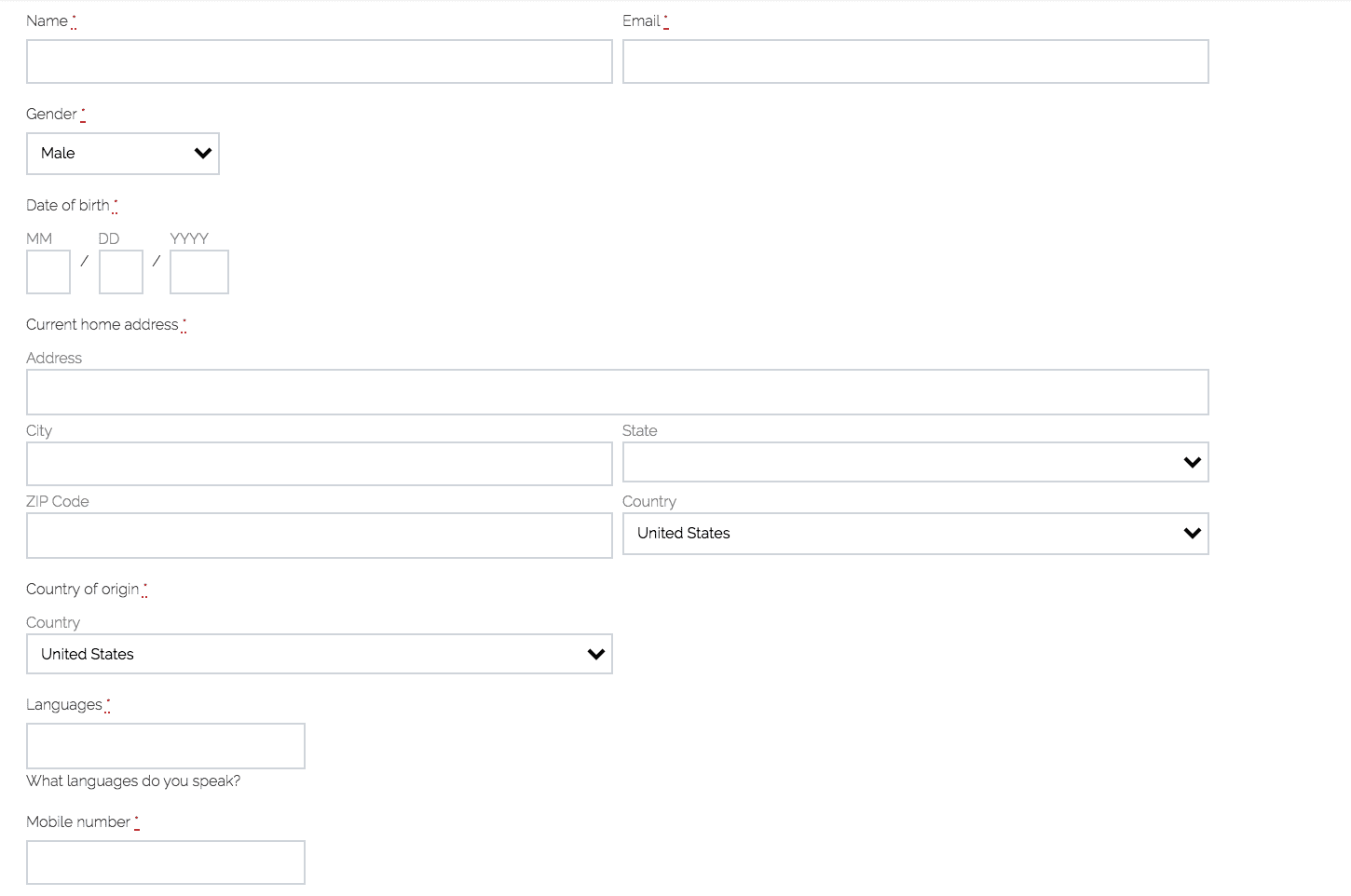
Task: Click the YYYY year field
Action: click(199, 272)
